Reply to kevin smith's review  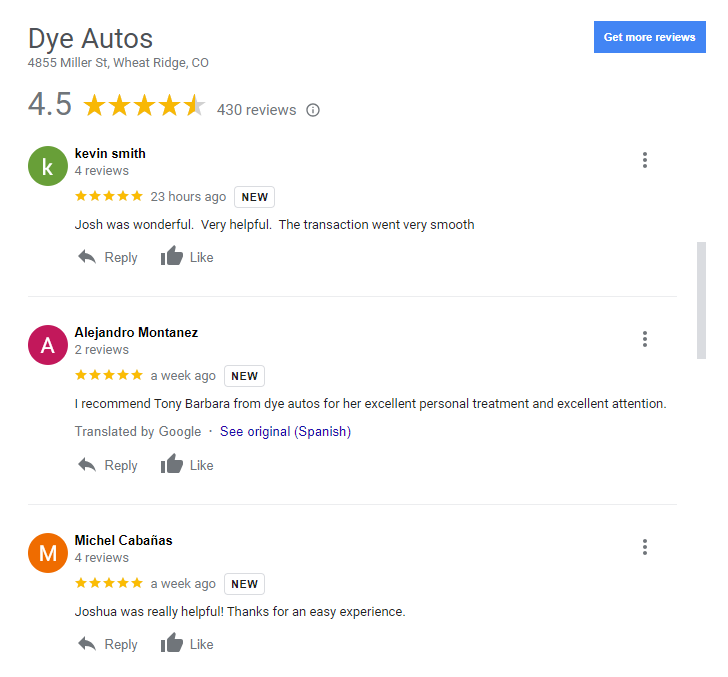[108, 257]
